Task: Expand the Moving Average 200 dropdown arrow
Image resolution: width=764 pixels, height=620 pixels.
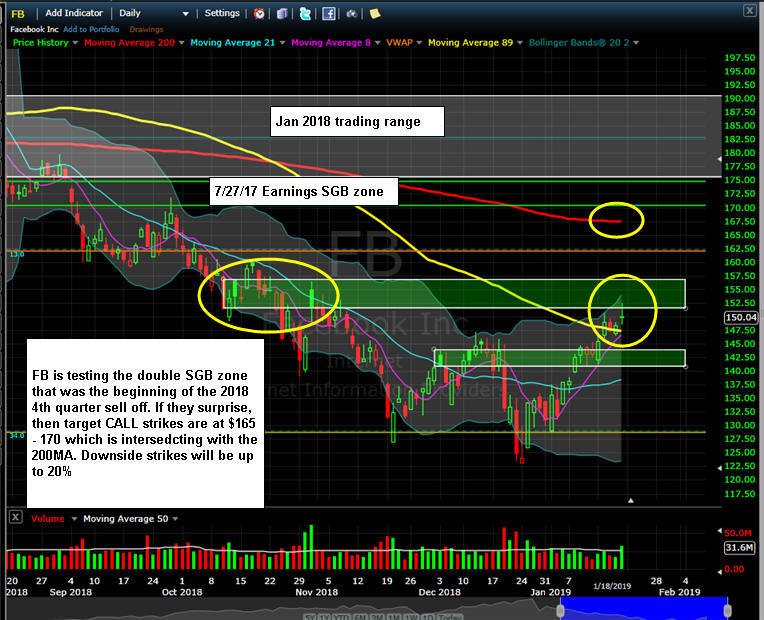Action: click(181, 43)
